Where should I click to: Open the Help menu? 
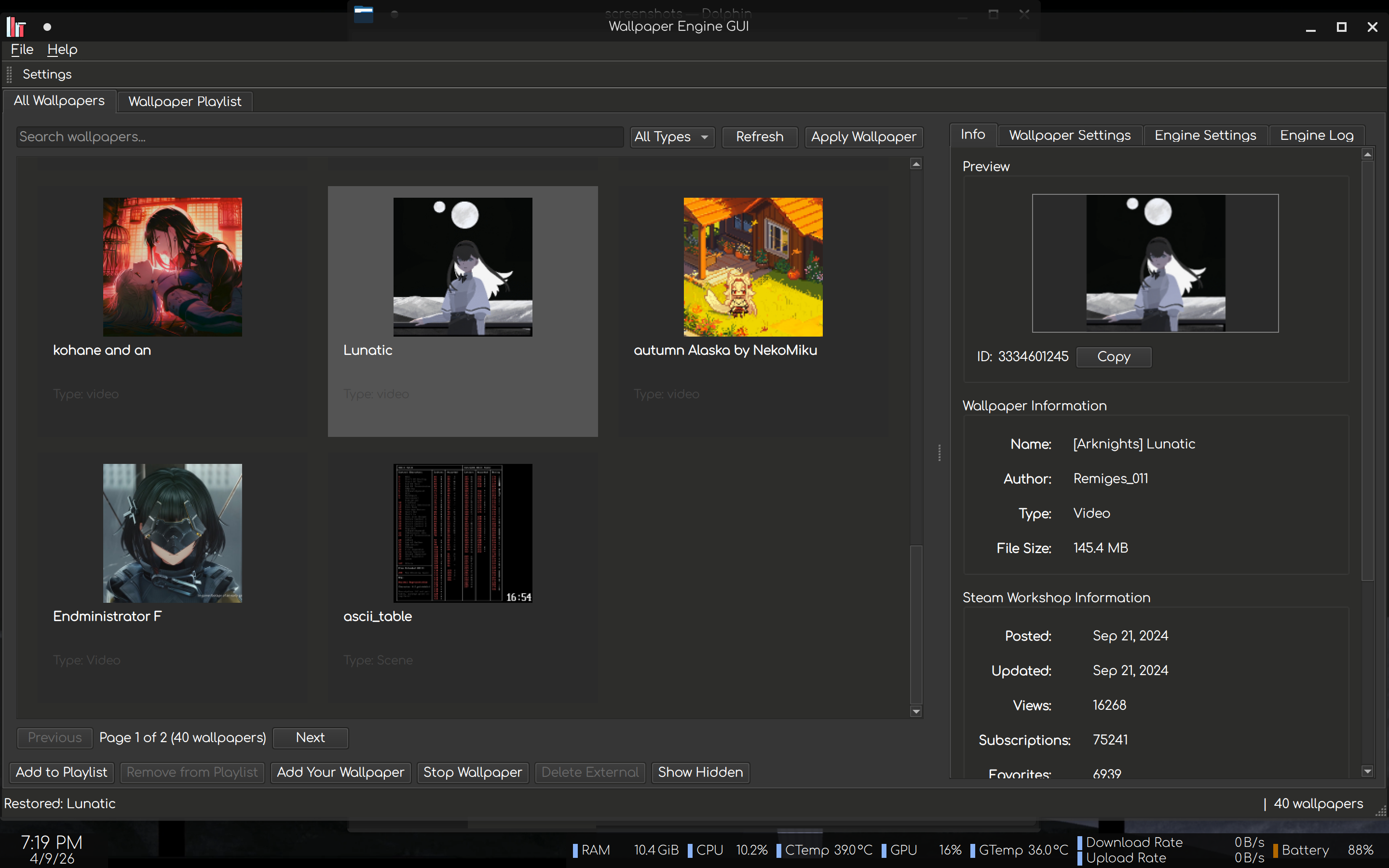click(62, 49)
